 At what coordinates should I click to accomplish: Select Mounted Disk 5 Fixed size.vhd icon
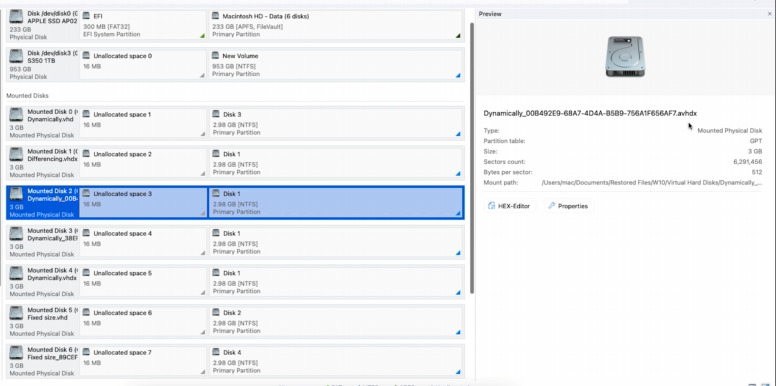pos(16,313)
